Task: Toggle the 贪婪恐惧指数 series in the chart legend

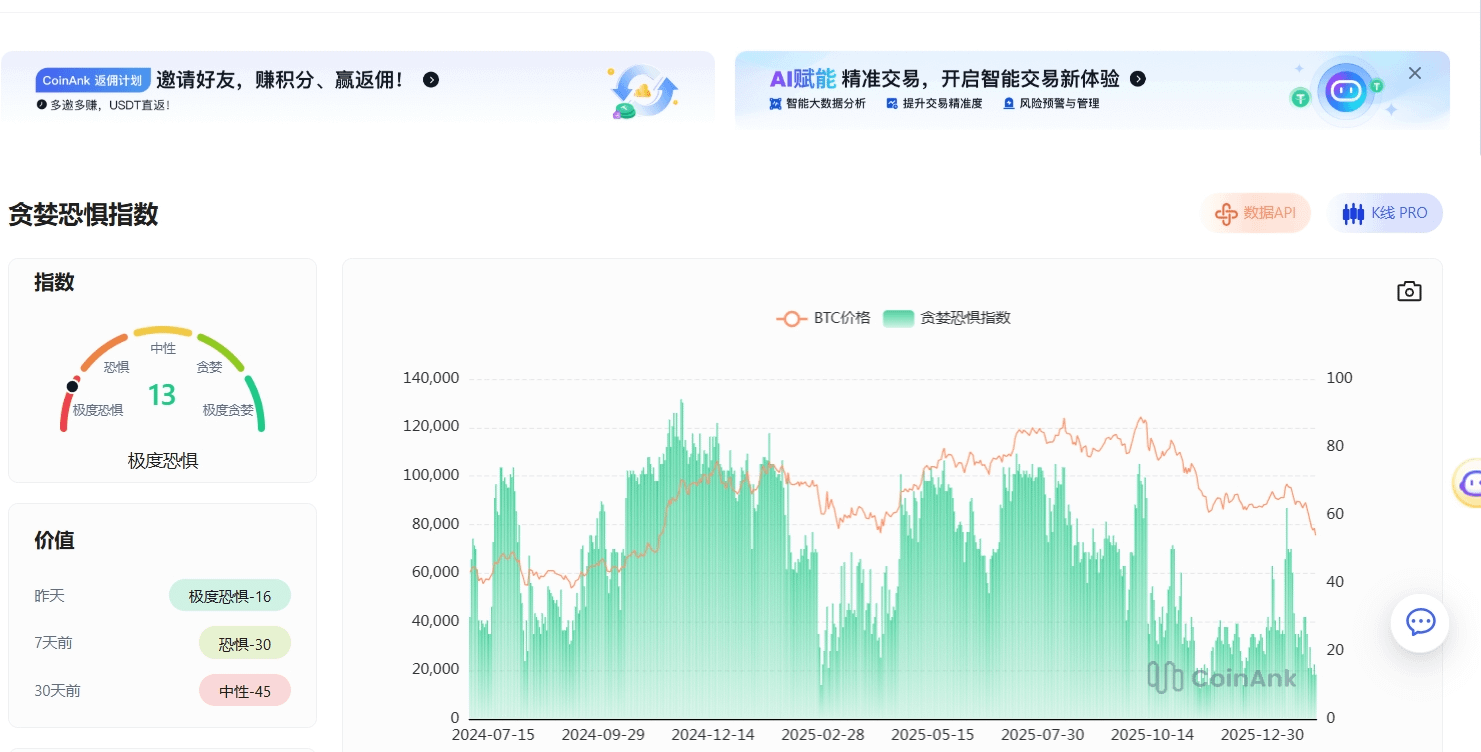Action: [x=947, y=318]
